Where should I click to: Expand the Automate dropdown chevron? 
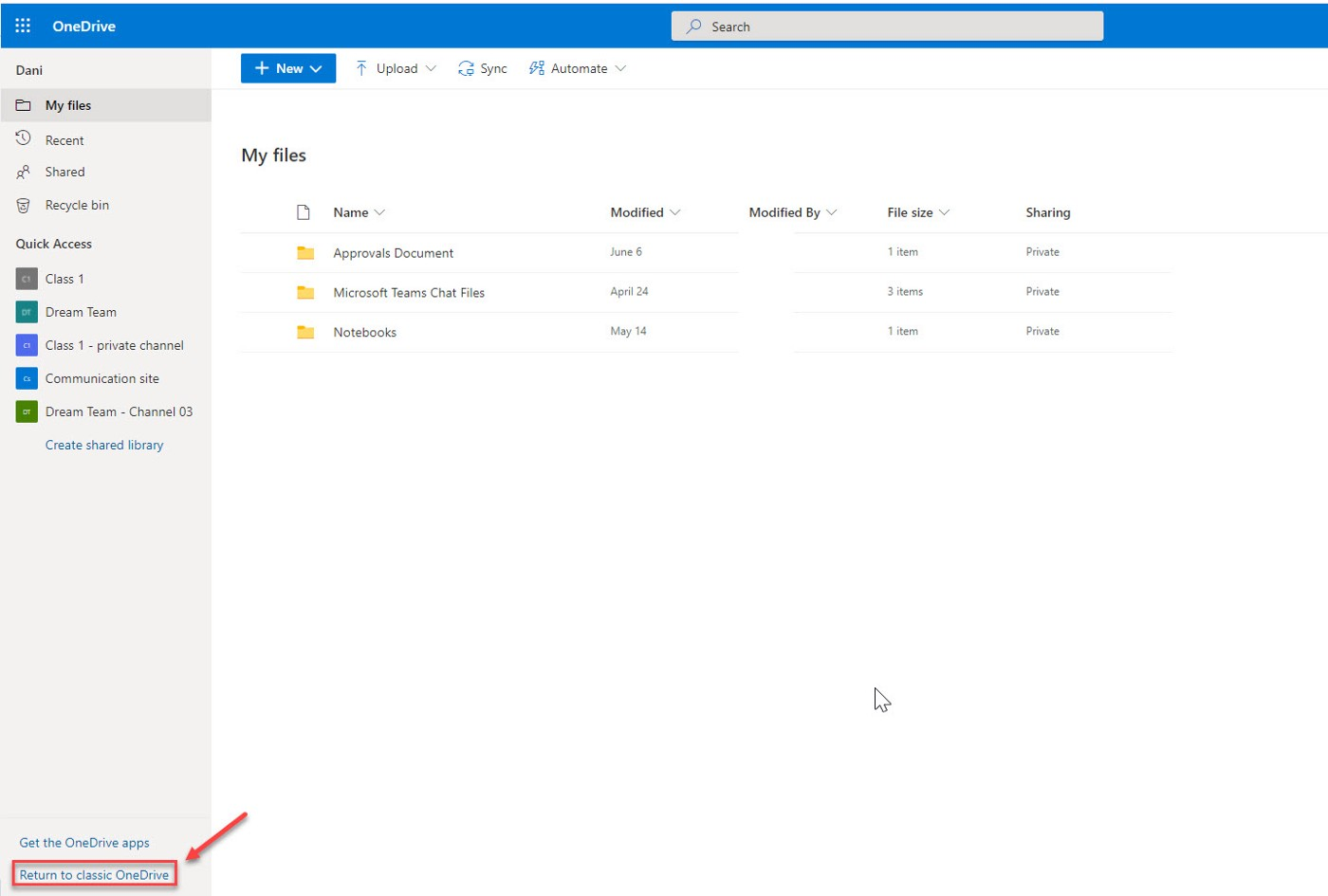620,68
